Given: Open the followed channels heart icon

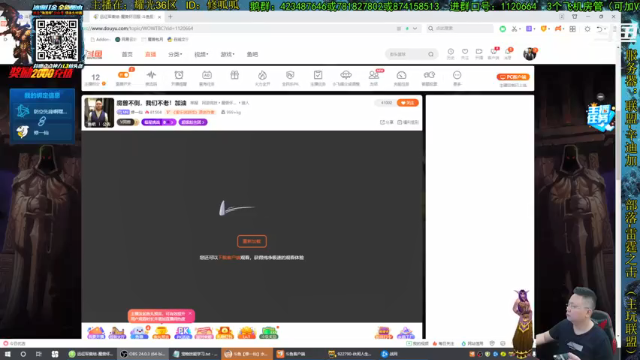Looking at the screenshot, I should (465, 53).
